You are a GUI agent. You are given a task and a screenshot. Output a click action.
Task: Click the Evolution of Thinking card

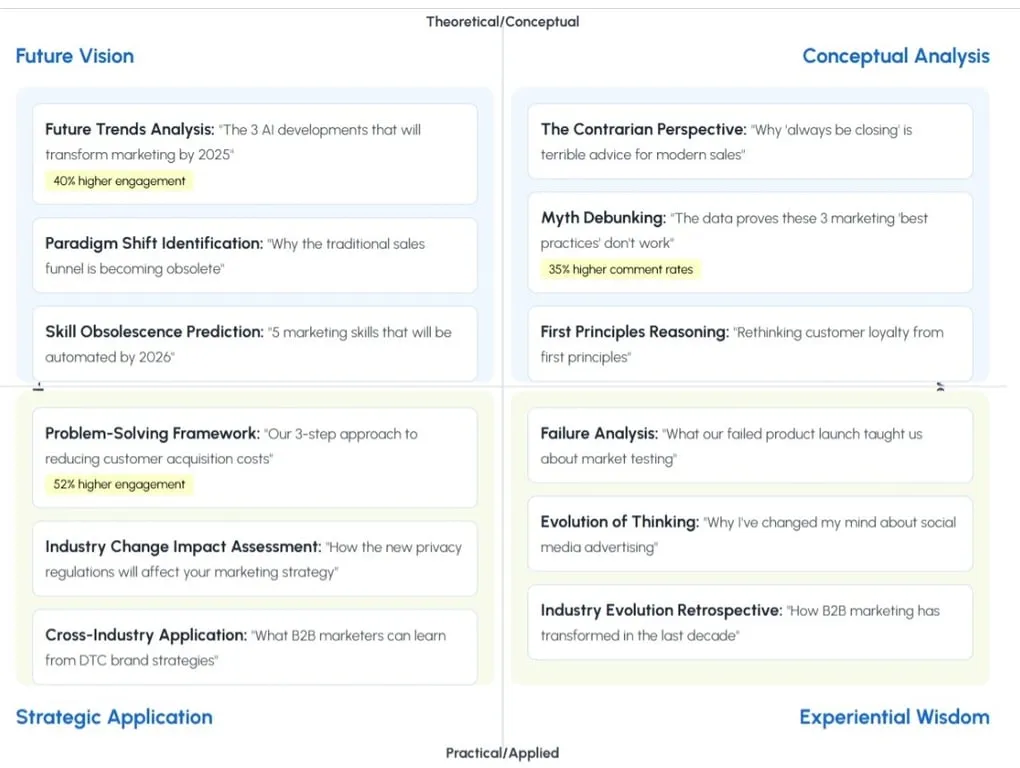(750, 534)
